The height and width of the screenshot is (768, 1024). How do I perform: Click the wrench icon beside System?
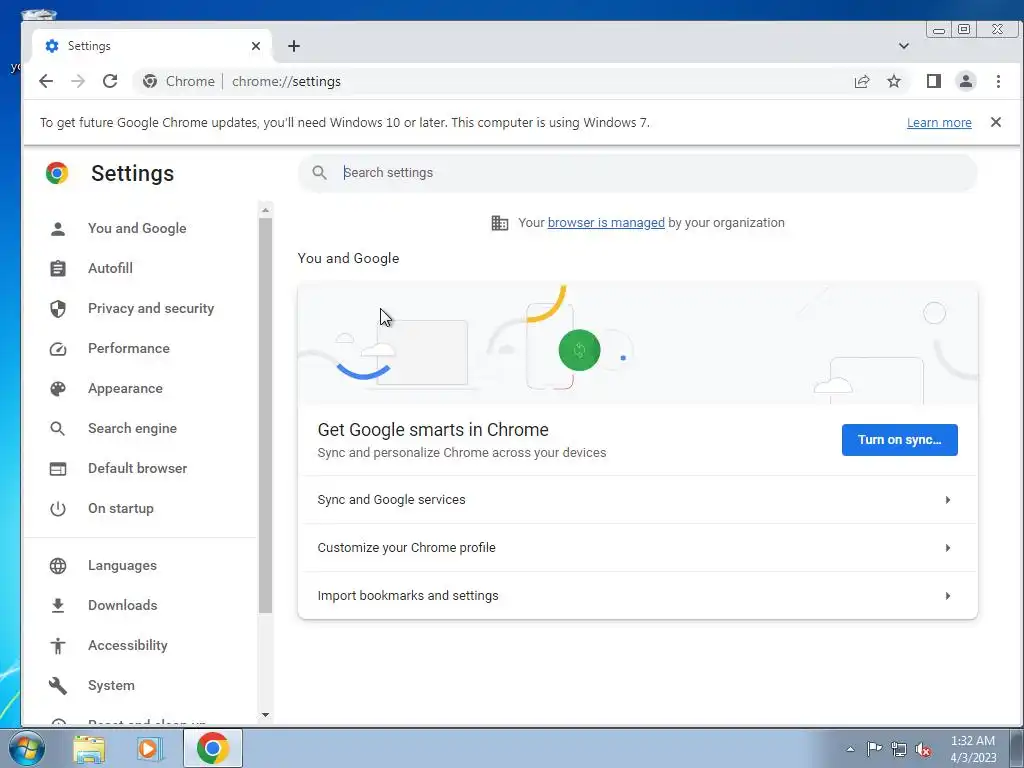(57, 685)
